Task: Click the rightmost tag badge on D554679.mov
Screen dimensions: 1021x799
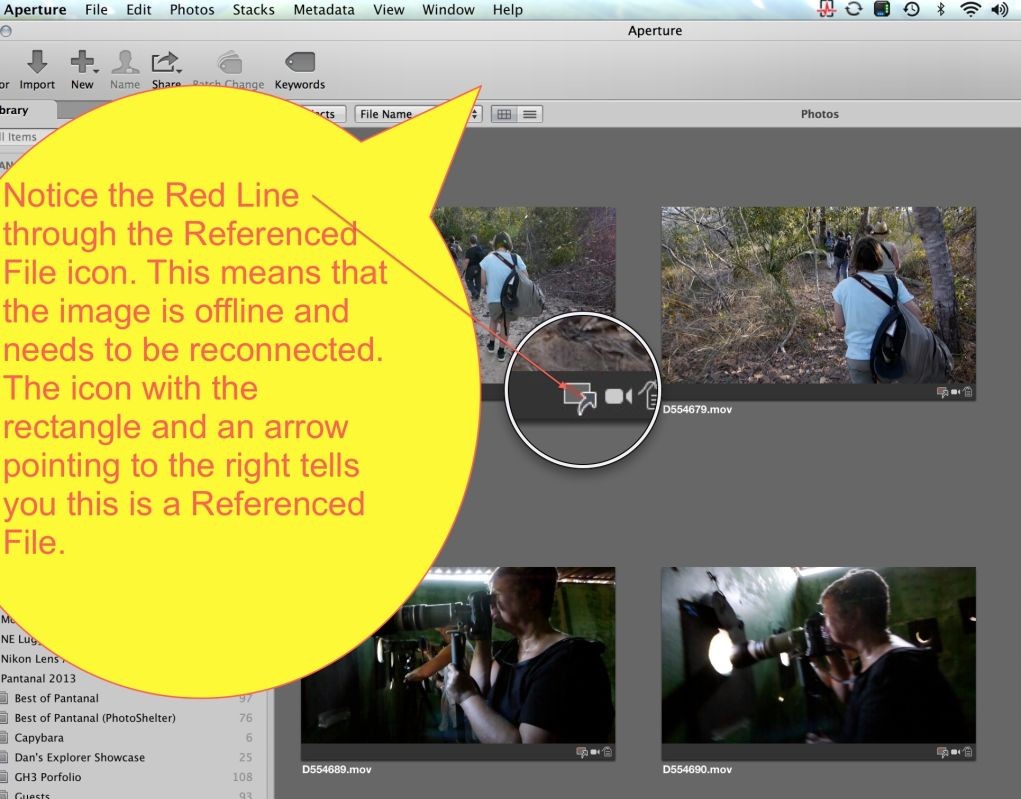Action: click(x=968, y=391)
